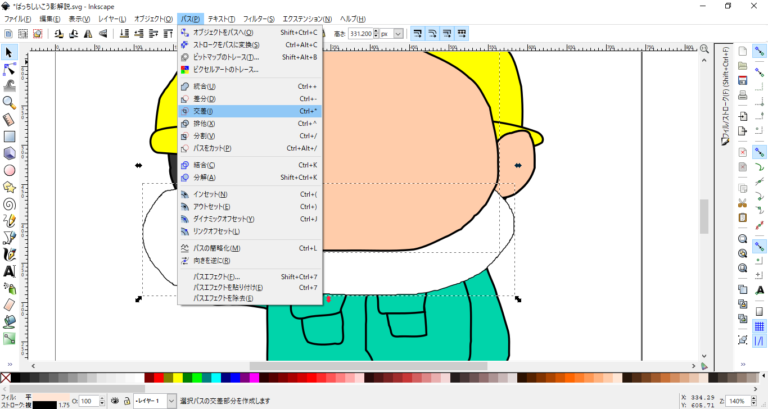Click the height input field showing 331.200
This screenshot has height=409, width=768.
tap(360, 34)
